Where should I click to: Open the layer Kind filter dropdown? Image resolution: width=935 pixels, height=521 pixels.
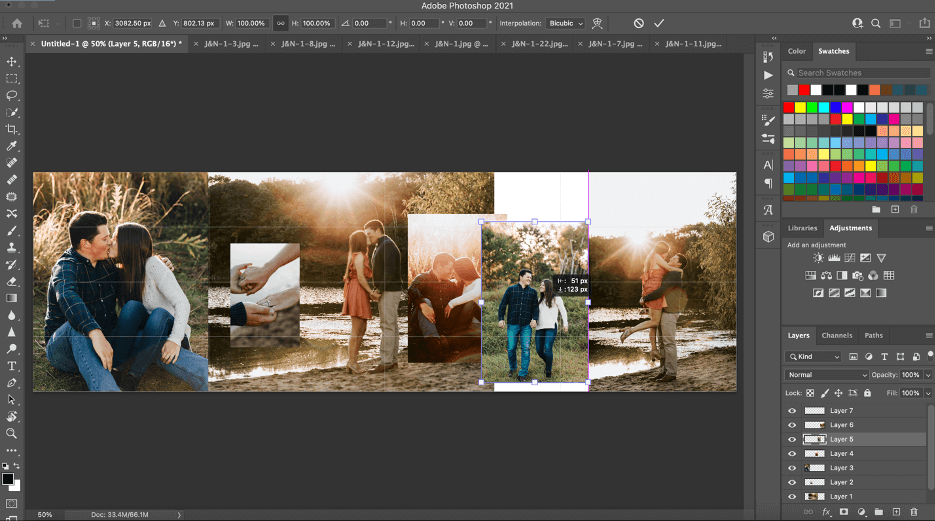coord(813,356)
